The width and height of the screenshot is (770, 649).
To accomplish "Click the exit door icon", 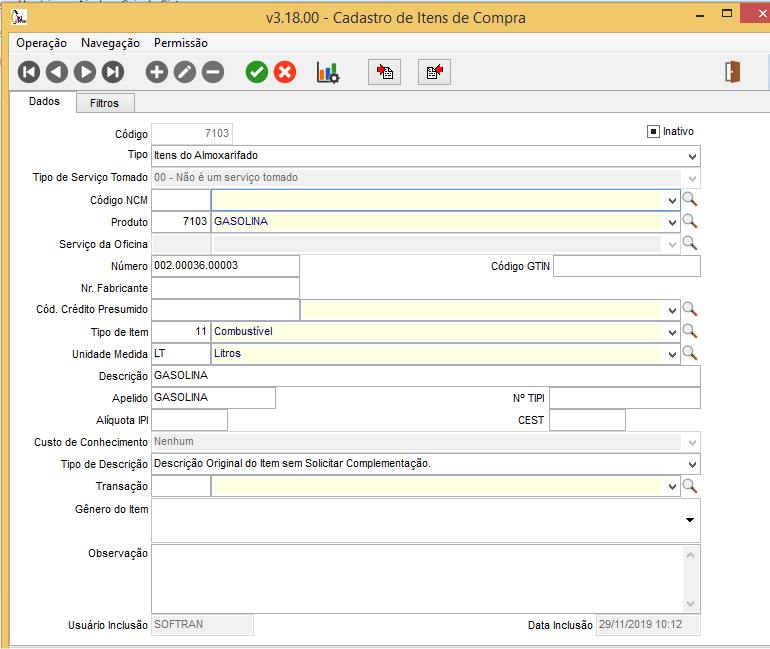I will [x=733, y=72].
